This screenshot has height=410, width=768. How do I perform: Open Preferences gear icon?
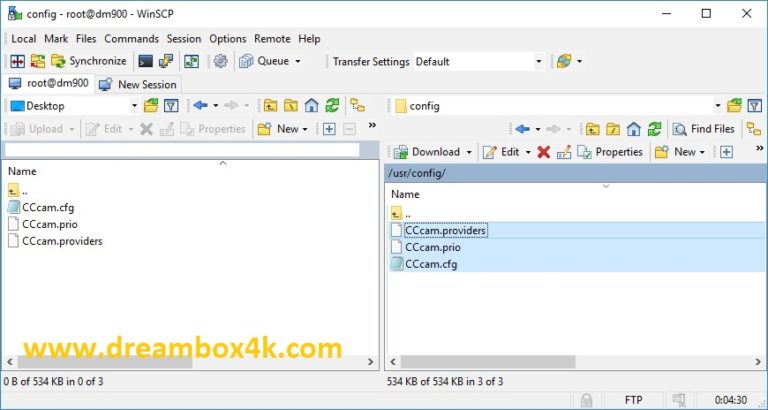tap(220, 61)
